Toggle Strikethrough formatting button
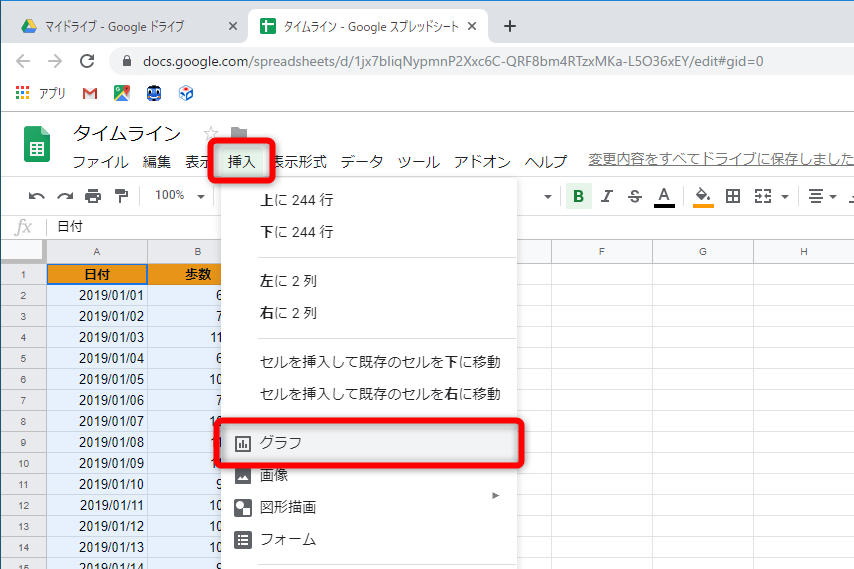Viewport: 854px width, 569px height. point(635,196)
